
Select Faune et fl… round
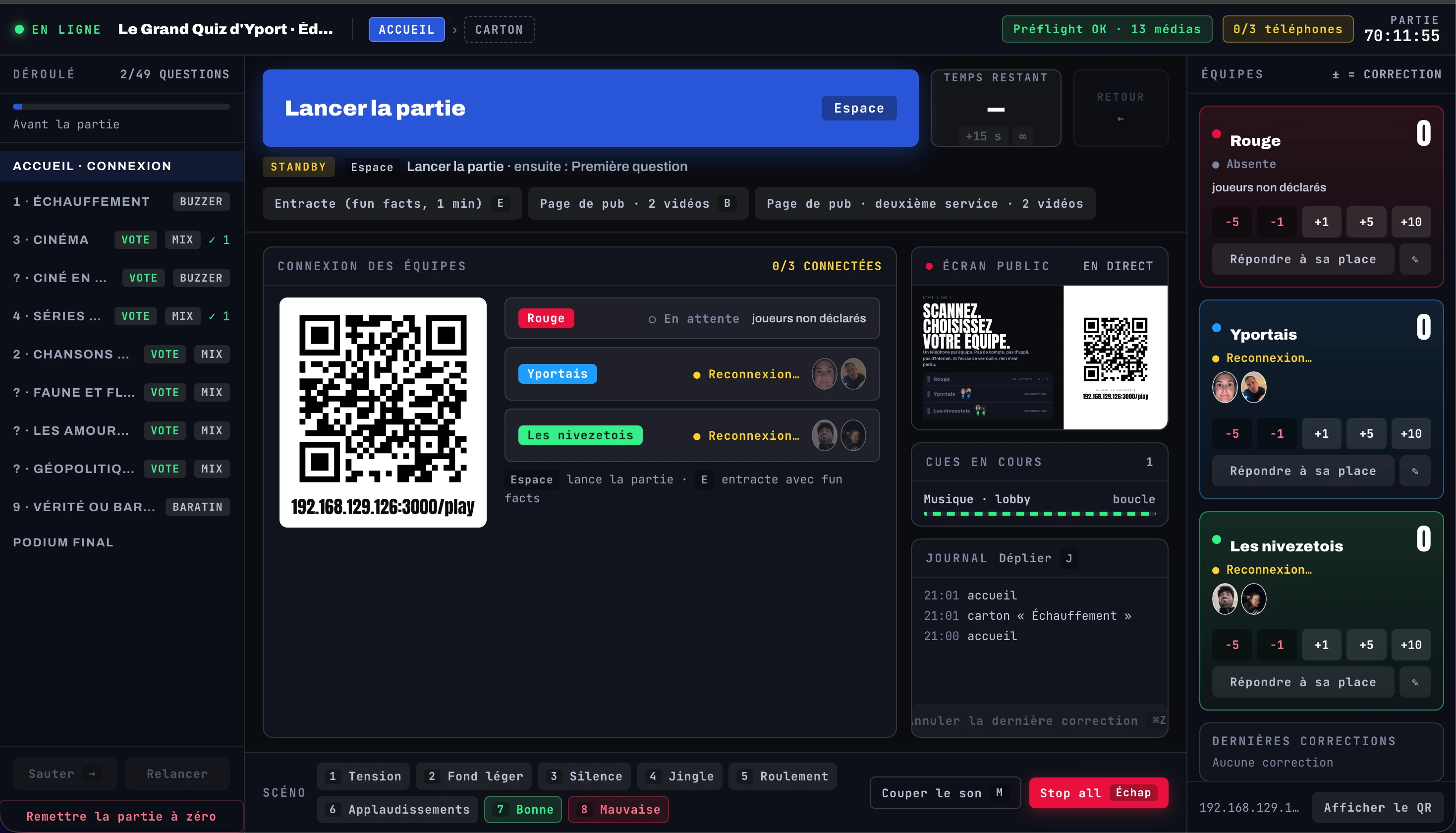click(x=122, y=393)
